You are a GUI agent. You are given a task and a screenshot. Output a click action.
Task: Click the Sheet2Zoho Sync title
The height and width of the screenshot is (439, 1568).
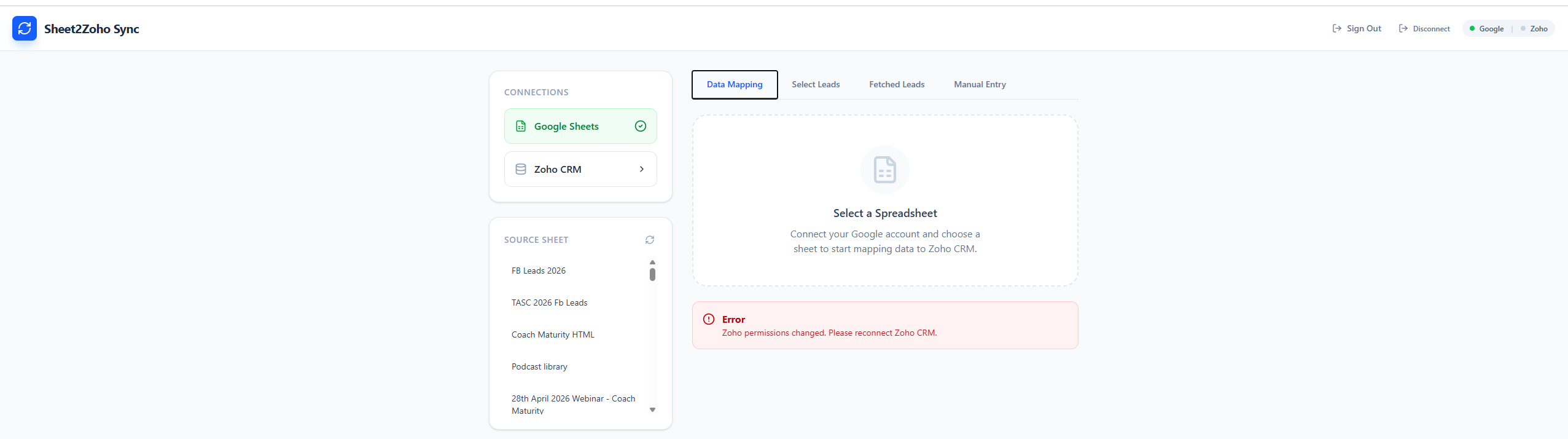(x=92, y=29)
